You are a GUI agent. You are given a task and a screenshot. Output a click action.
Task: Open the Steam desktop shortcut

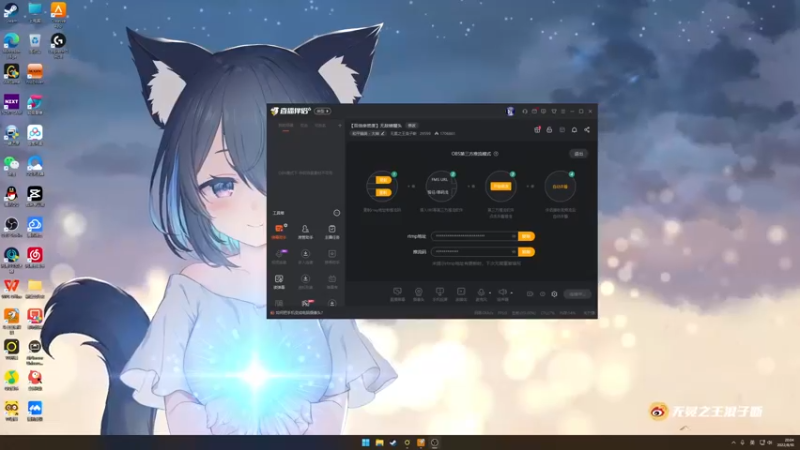[x=11, y=12]
